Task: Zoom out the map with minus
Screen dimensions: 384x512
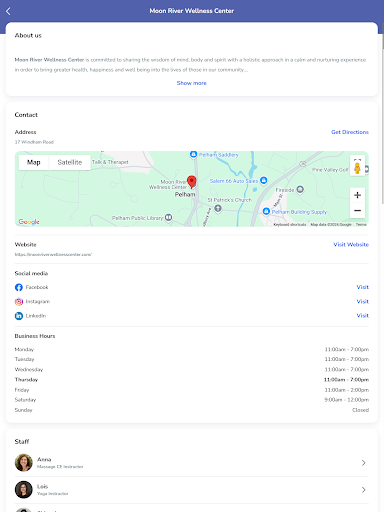Action: coord(357,210)
